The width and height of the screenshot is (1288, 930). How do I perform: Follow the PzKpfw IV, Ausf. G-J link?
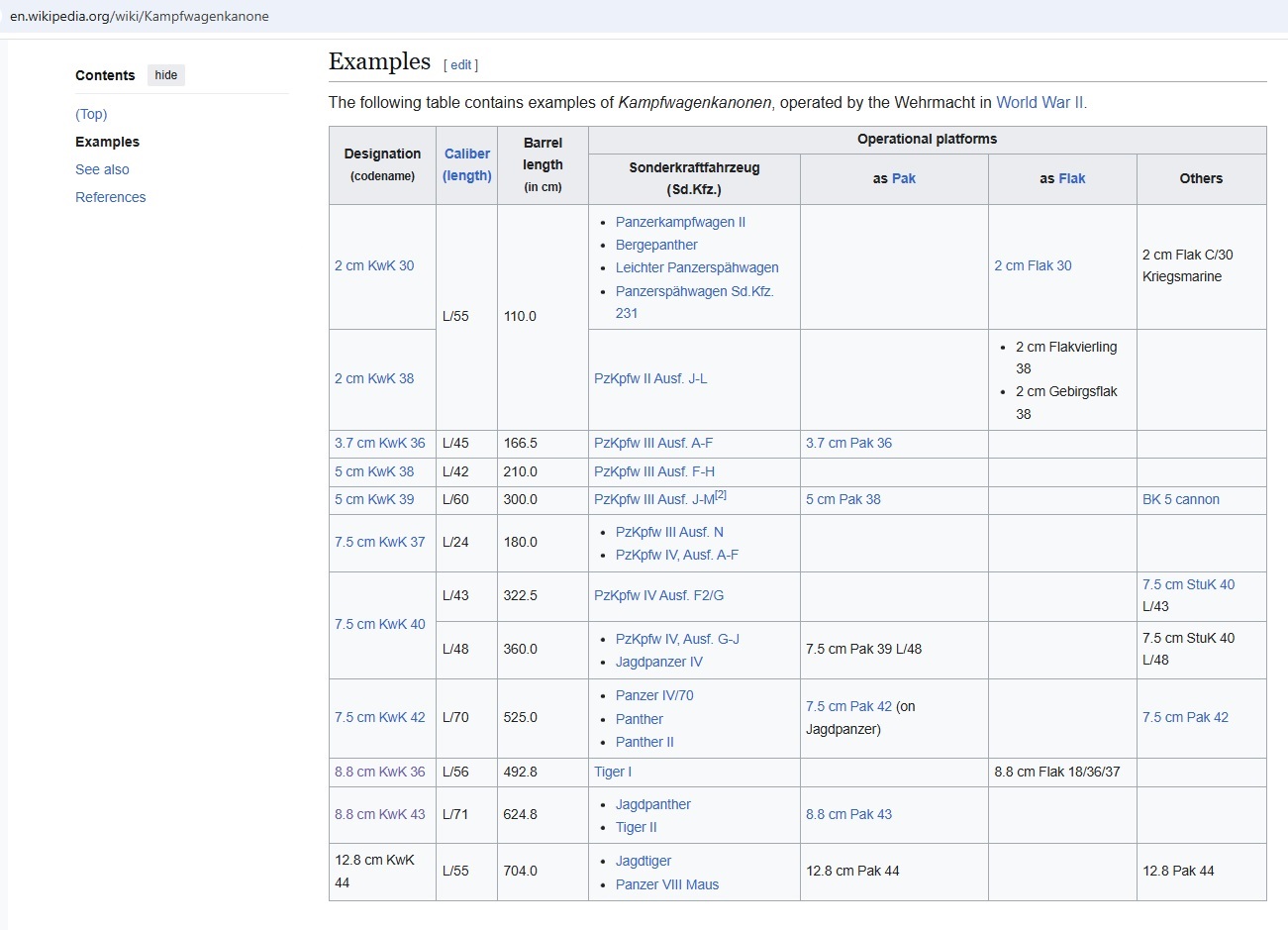(x=677, y=639)
